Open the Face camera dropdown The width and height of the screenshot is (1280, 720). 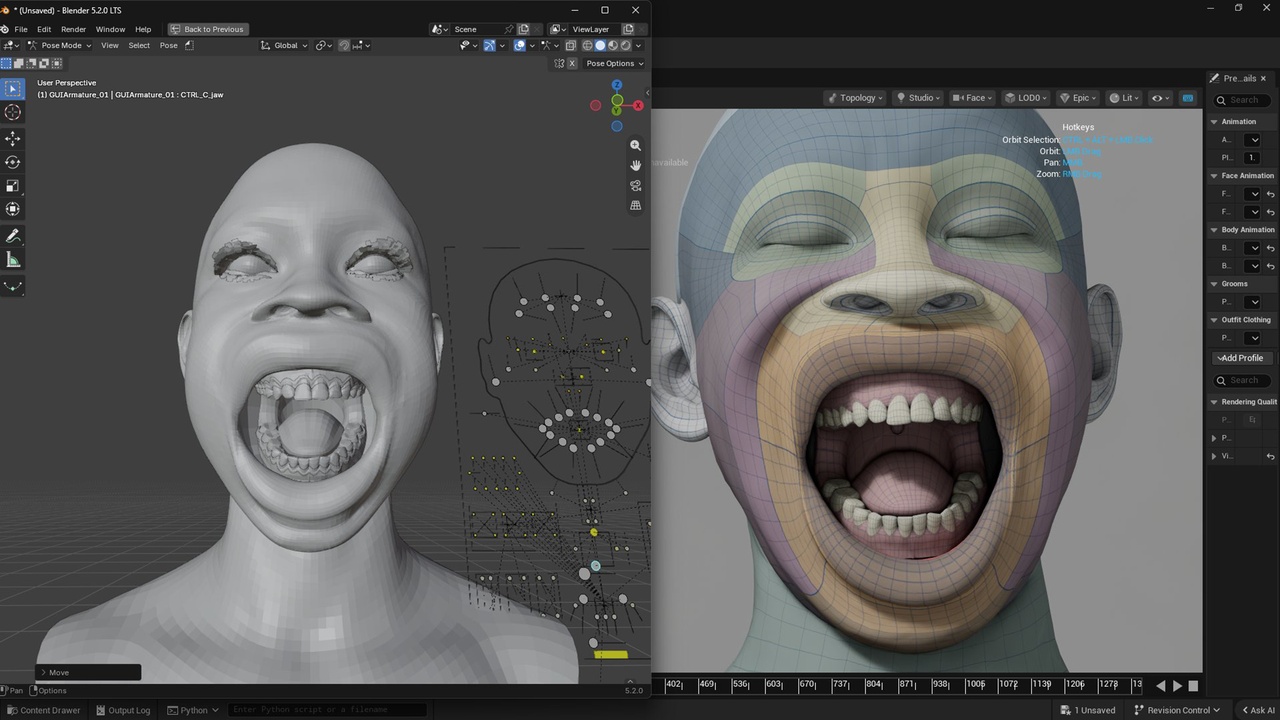tap(974, 98)
